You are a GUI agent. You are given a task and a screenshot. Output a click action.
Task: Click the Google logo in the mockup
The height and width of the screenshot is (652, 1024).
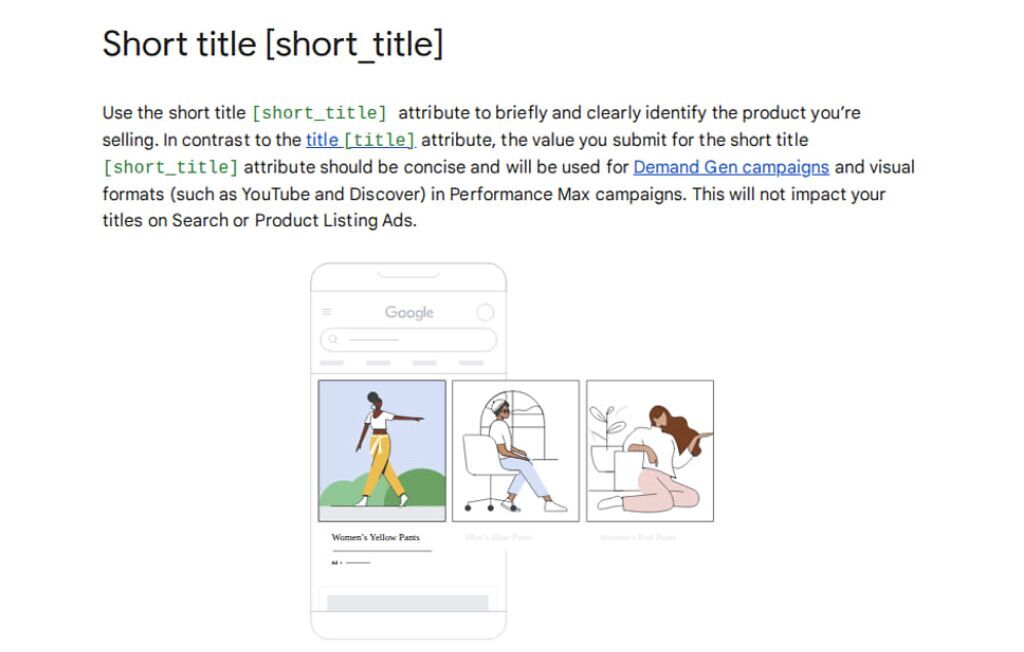coord(409,313)
